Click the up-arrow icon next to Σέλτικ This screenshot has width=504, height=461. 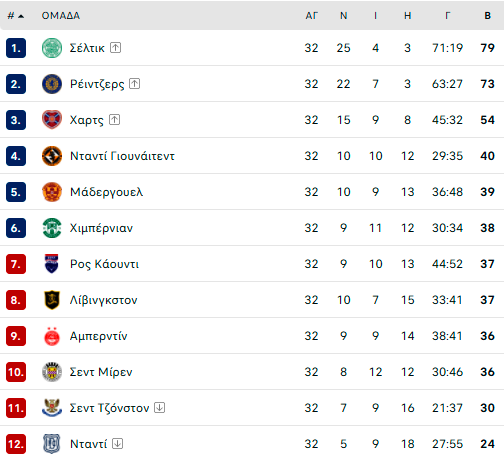point(115,48)
